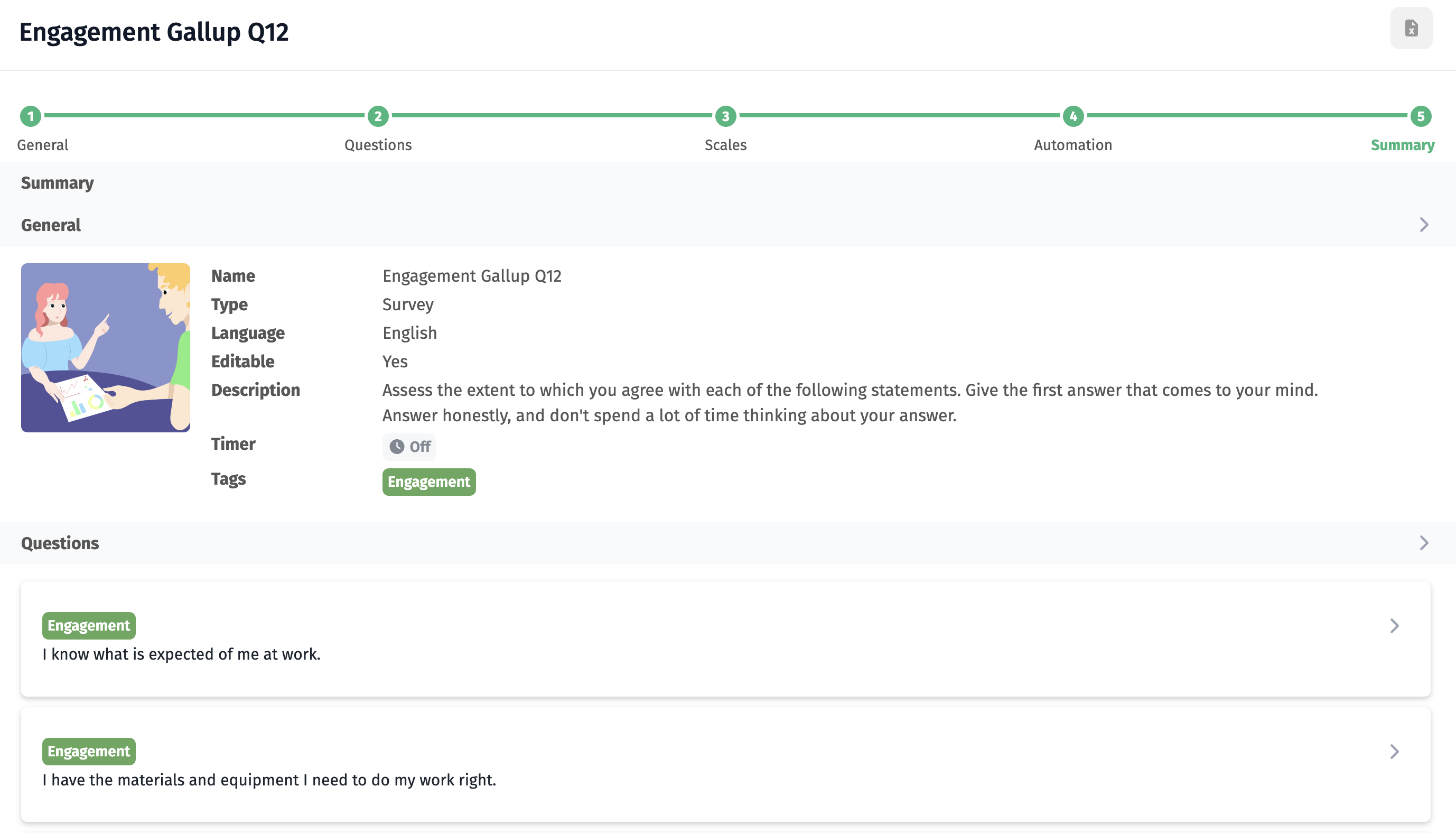Select 'I have the materials and equipment' question text

(x=269, y=780)
